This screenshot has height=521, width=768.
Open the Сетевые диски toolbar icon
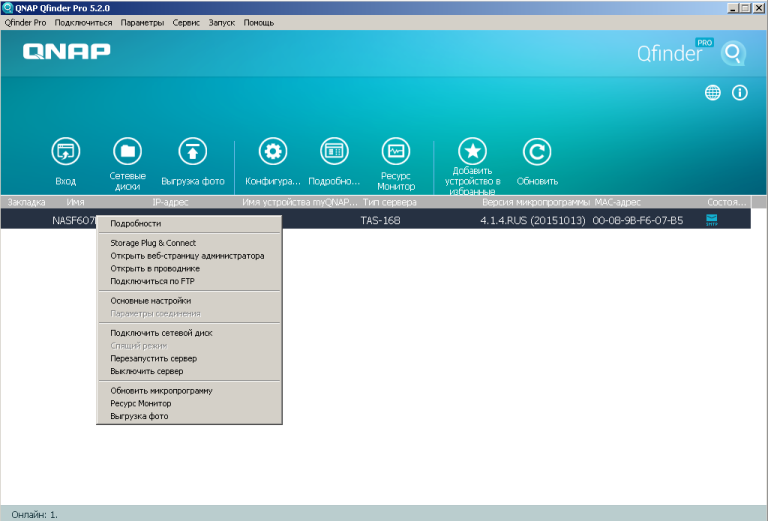tap(127, 151)
